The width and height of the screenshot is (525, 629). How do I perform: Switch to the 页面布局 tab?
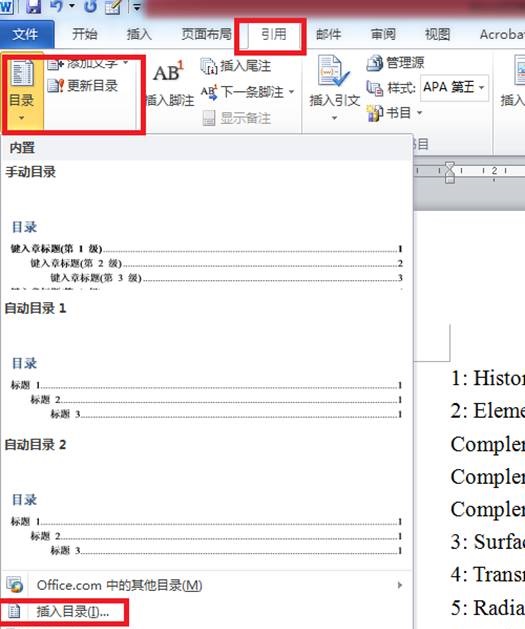tap(207, 34)
